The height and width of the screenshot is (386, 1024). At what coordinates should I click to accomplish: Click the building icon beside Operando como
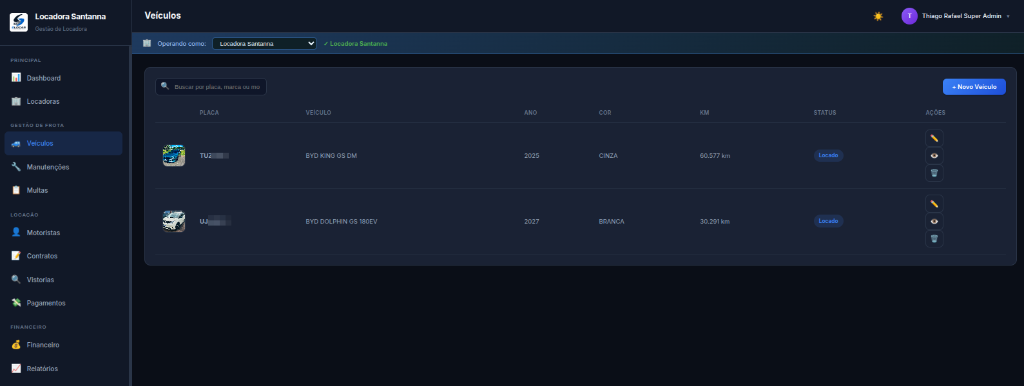click(147, 43)
